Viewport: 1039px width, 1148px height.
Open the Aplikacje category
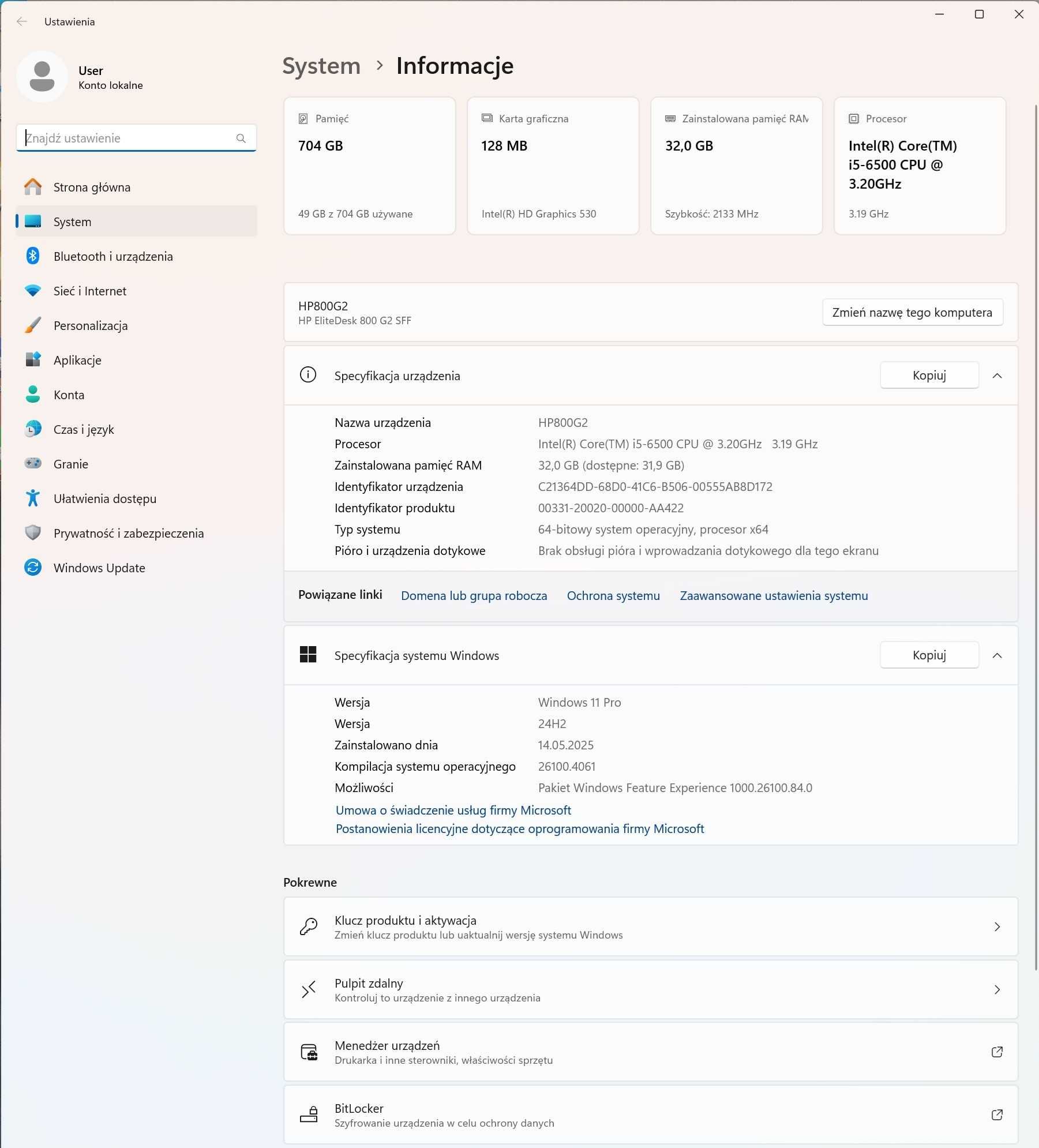click(136, 360)
